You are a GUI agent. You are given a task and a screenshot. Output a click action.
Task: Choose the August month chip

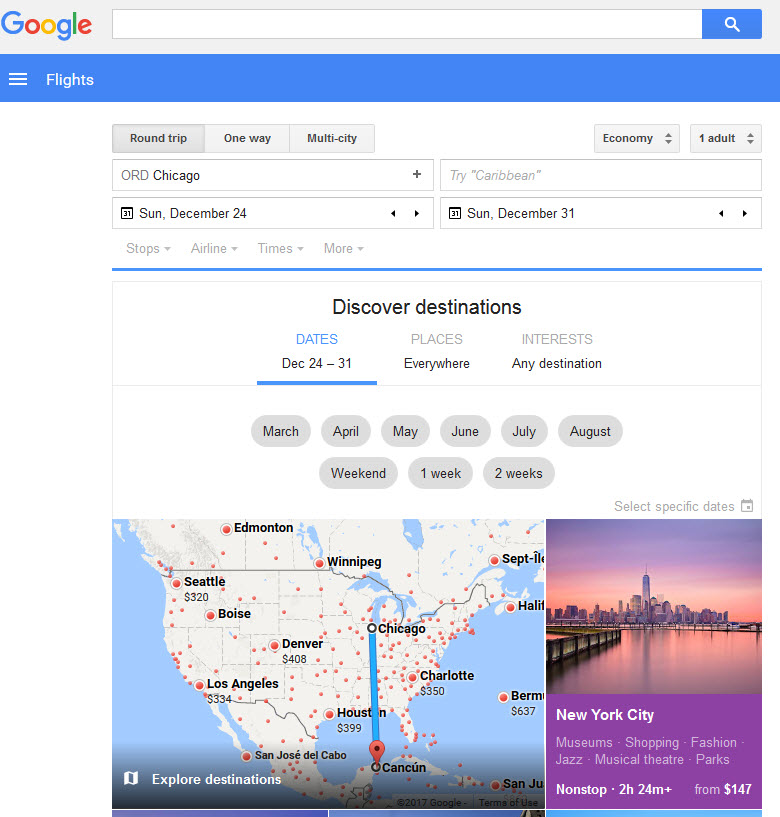pyautogui.click(x=590, y=431)
